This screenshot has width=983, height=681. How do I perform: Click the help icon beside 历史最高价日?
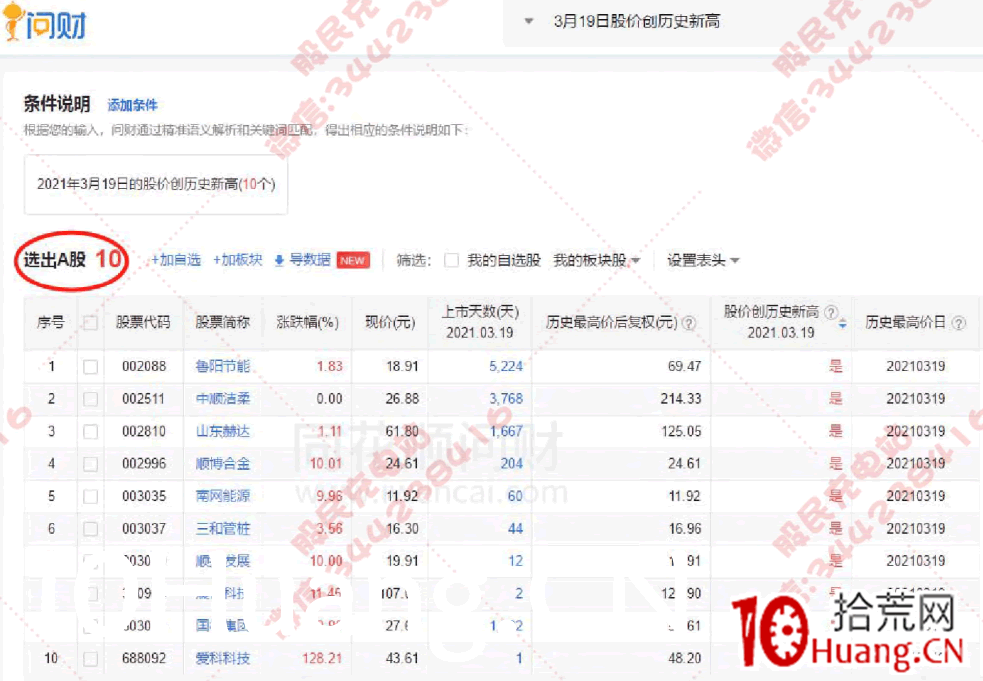click(958, 323)
